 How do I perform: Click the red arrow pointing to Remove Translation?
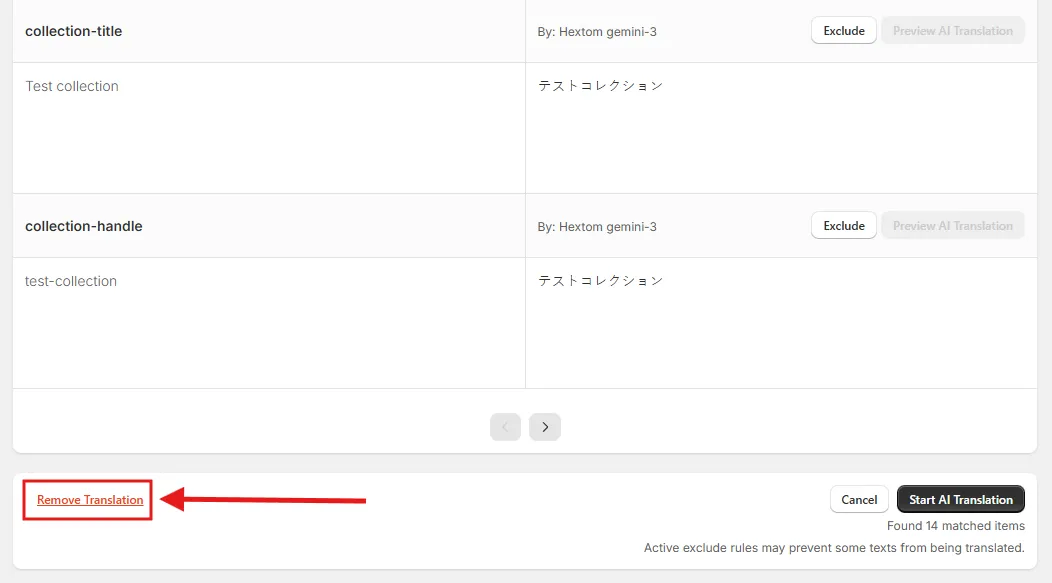263,500
